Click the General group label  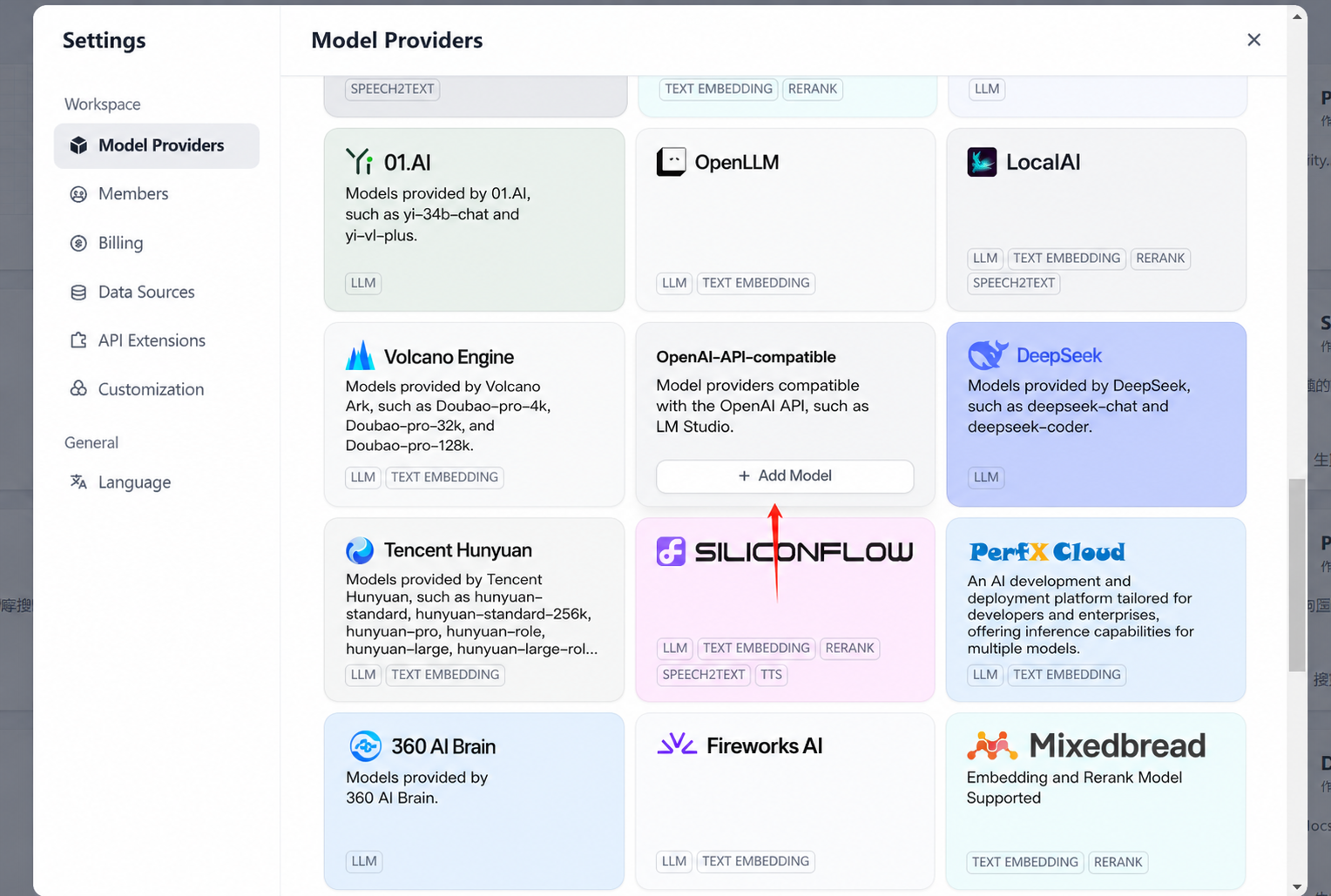tap(91, 442)
